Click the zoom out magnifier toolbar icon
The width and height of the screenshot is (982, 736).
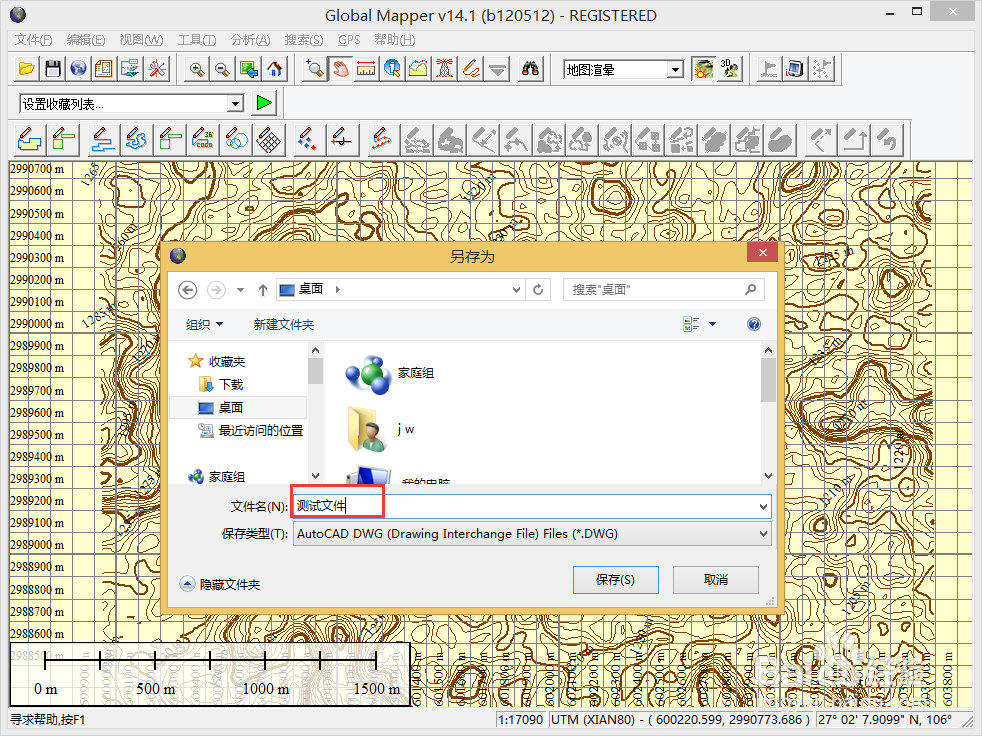[222, 68]
